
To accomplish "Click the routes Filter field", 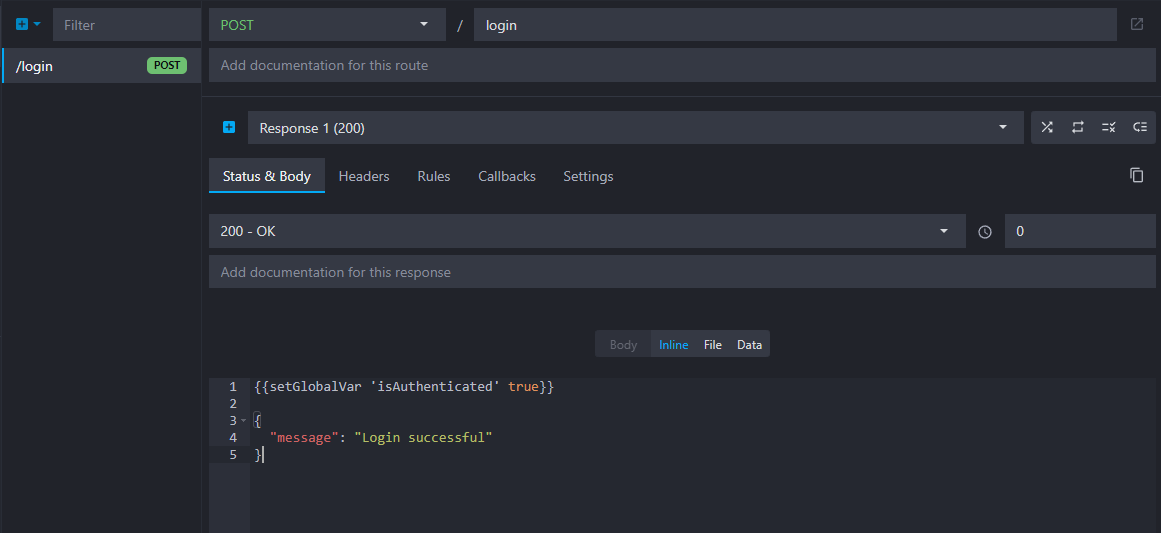I will (125, 25).
